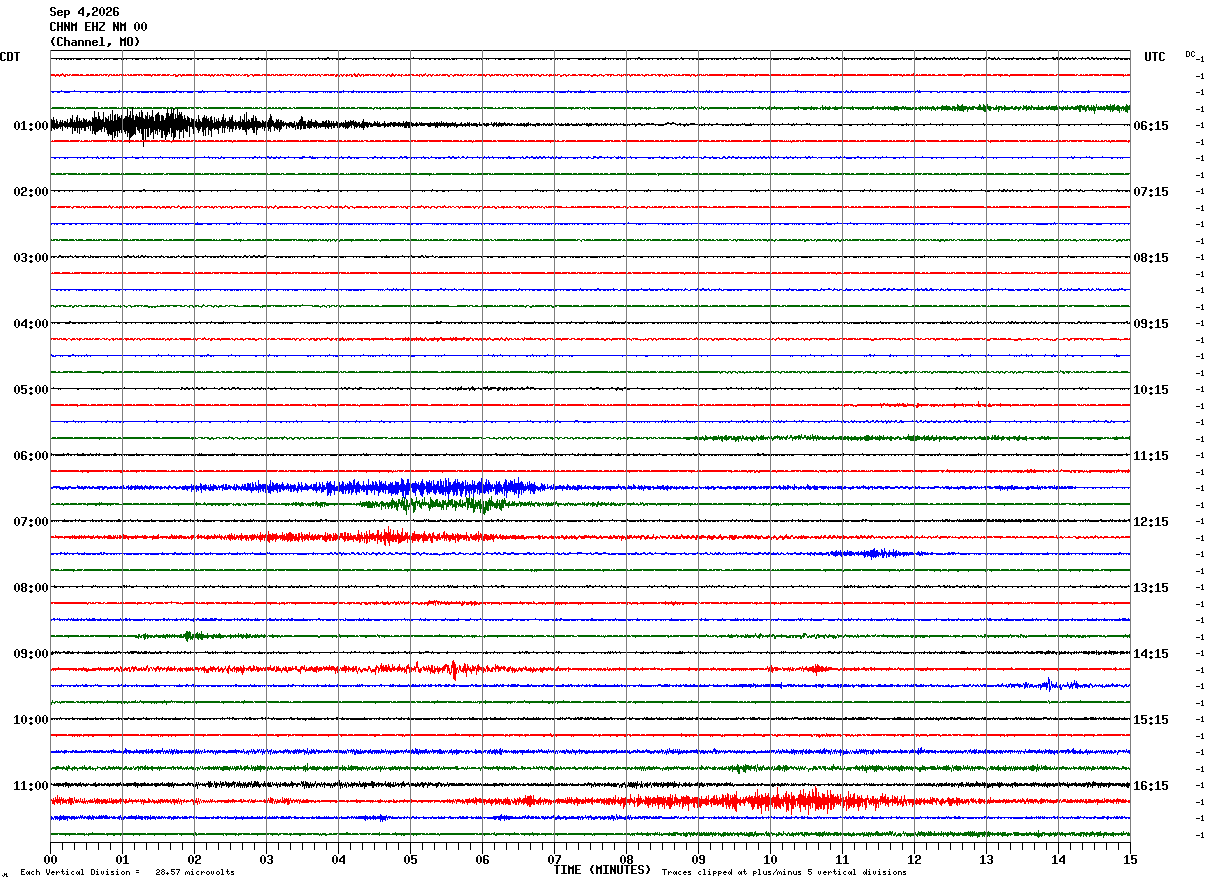Click the Each Vertical Division scale note
The image size is (1210, 886).
pyautogui.click(x=127, y=872)
